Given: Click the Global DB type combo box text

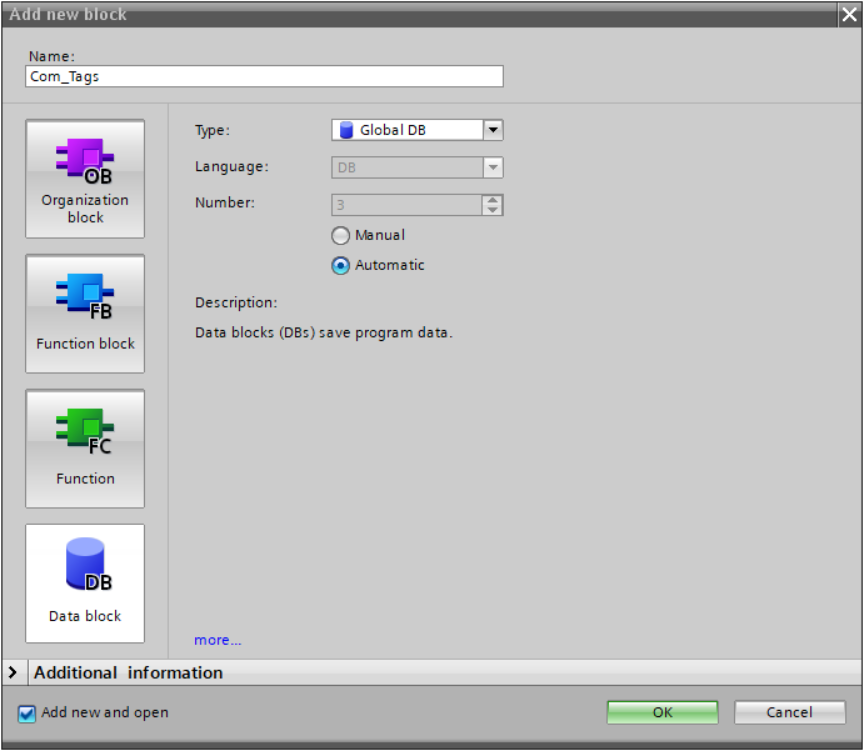Looking at the screenshot, I should point(405,130).
